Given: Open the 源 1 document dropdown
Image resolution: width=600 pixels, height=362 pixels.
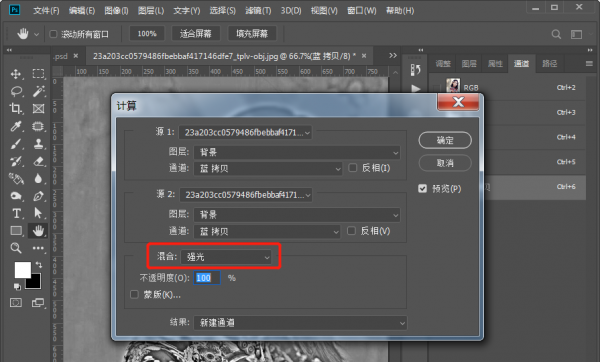Looking at the screenshot, I should coord(246,132).
